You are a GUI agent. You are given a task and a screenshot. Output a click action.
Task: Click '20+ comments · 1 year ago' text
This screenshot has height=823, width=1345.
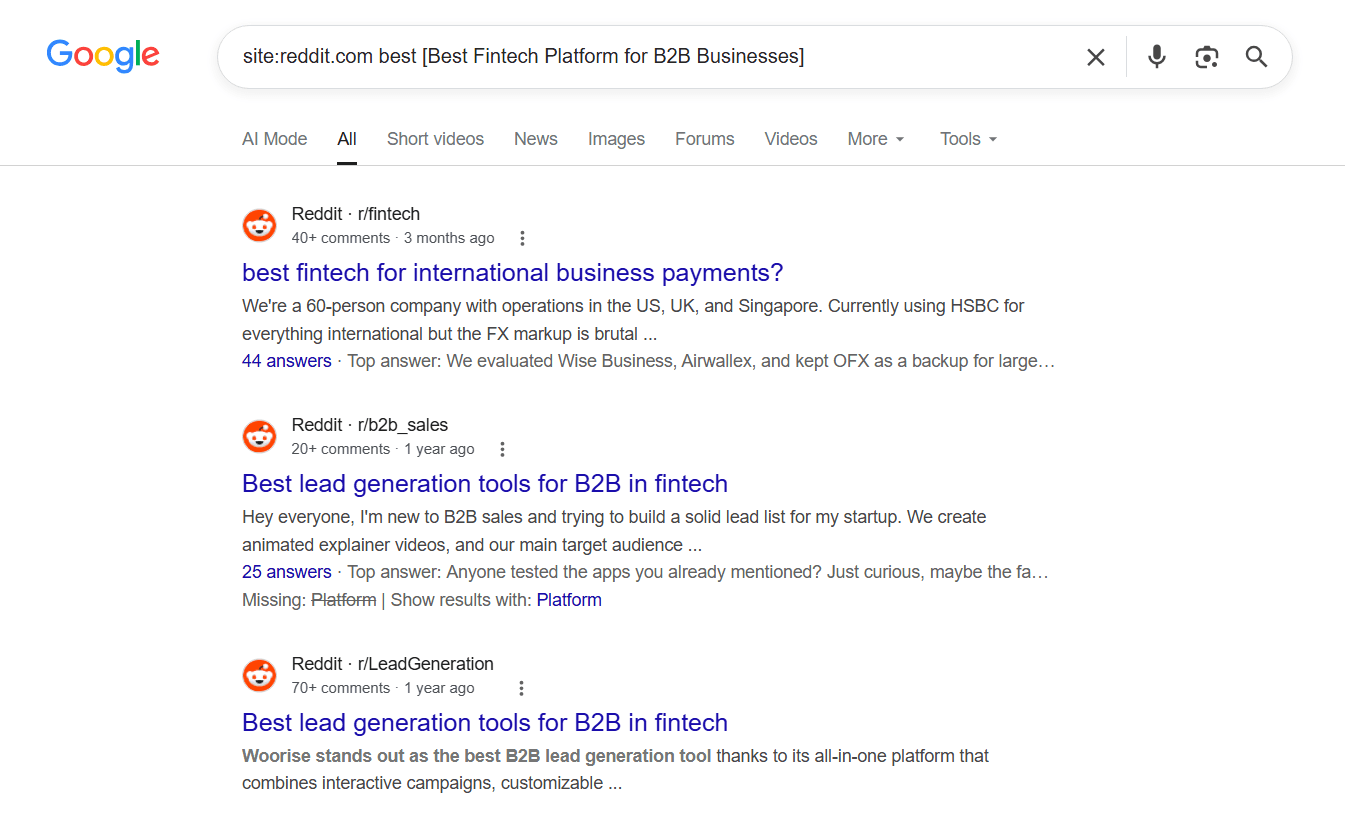(383, 449)
